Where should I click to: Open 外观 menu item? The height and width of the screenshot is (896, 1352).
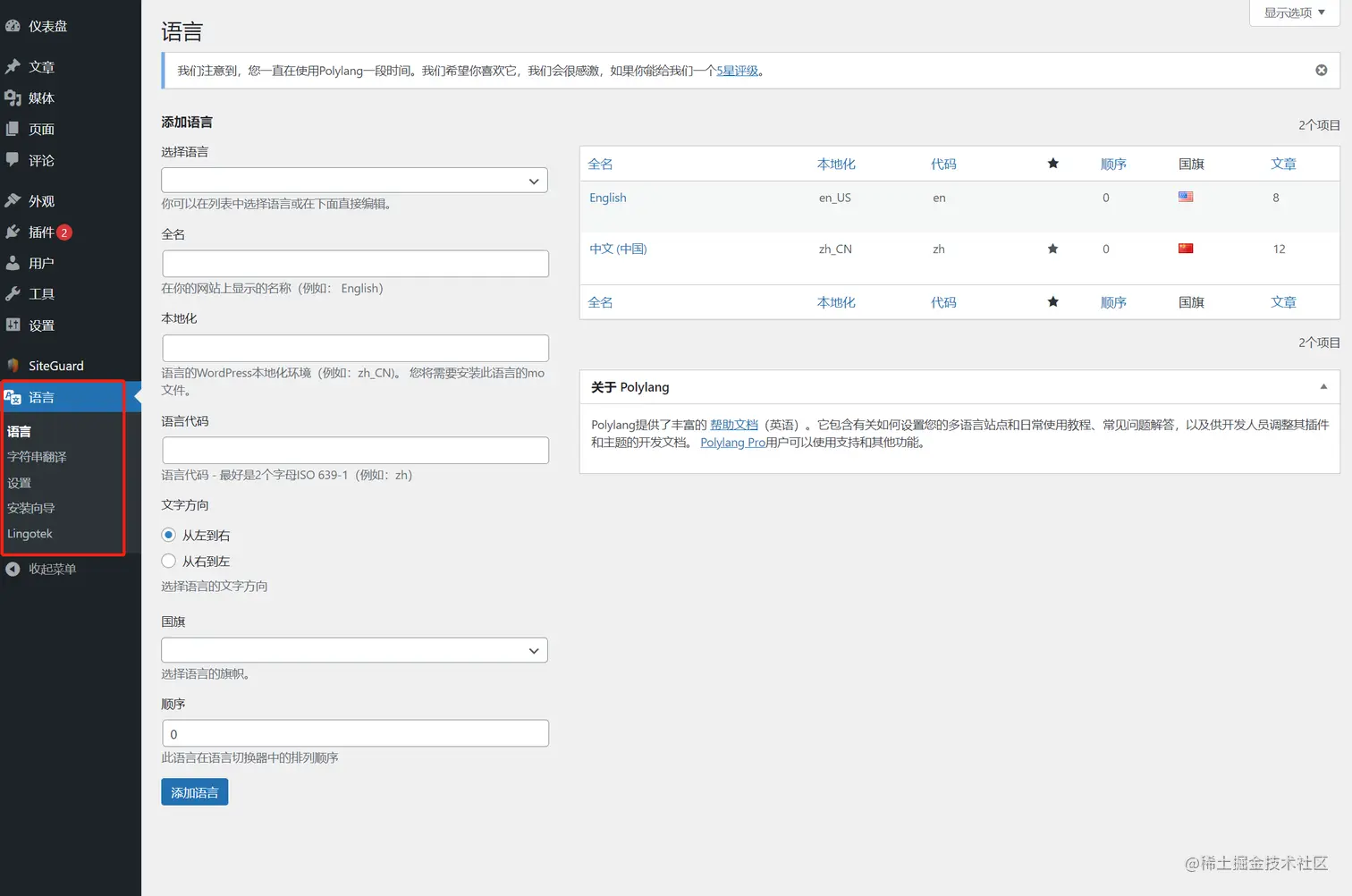[41, 200]
